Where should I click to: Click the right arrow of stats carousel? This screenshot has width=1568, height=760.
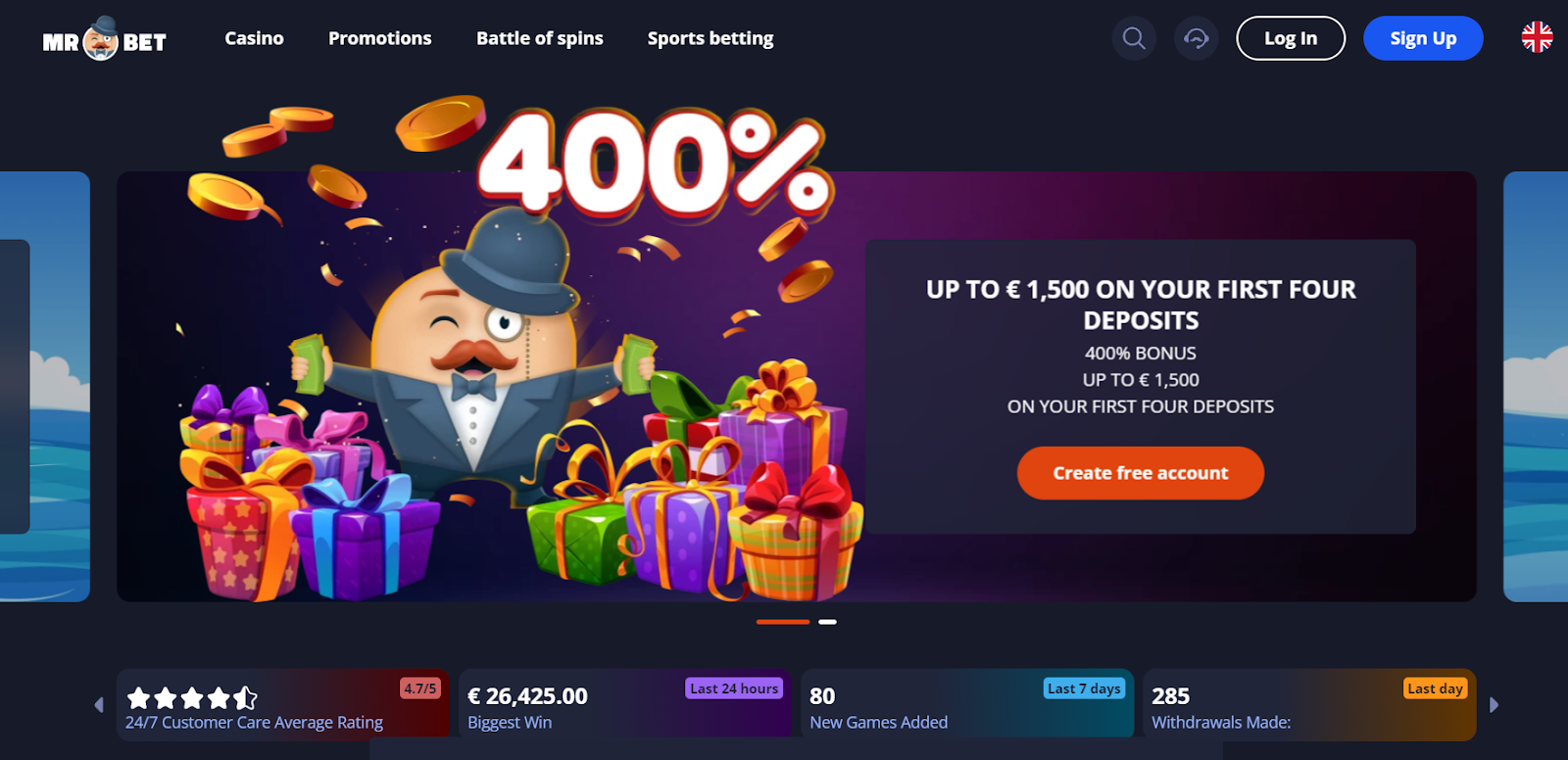(x=1494, y=704)
